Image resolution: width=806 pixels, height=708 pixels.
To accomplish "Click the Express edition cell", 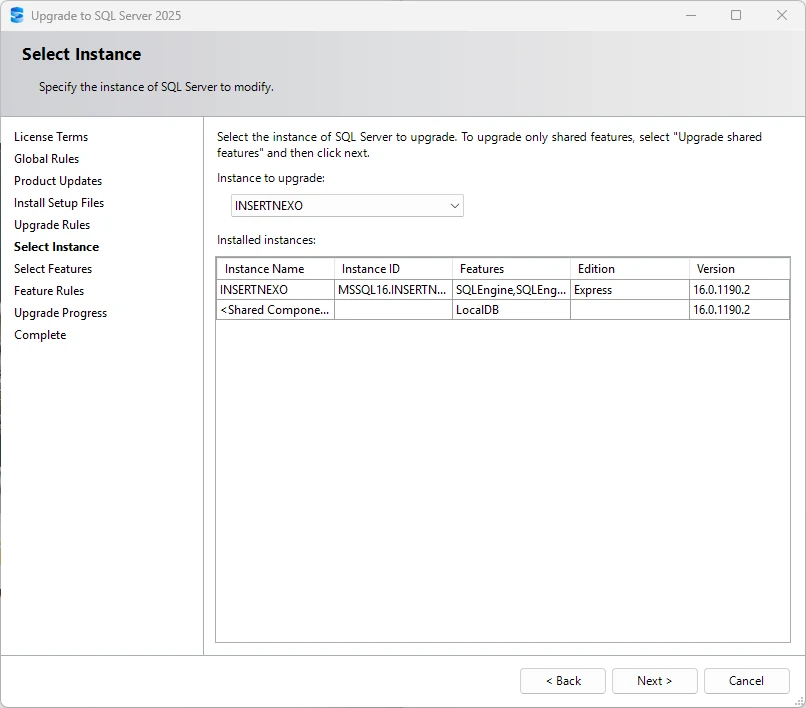I will (630, 290).
